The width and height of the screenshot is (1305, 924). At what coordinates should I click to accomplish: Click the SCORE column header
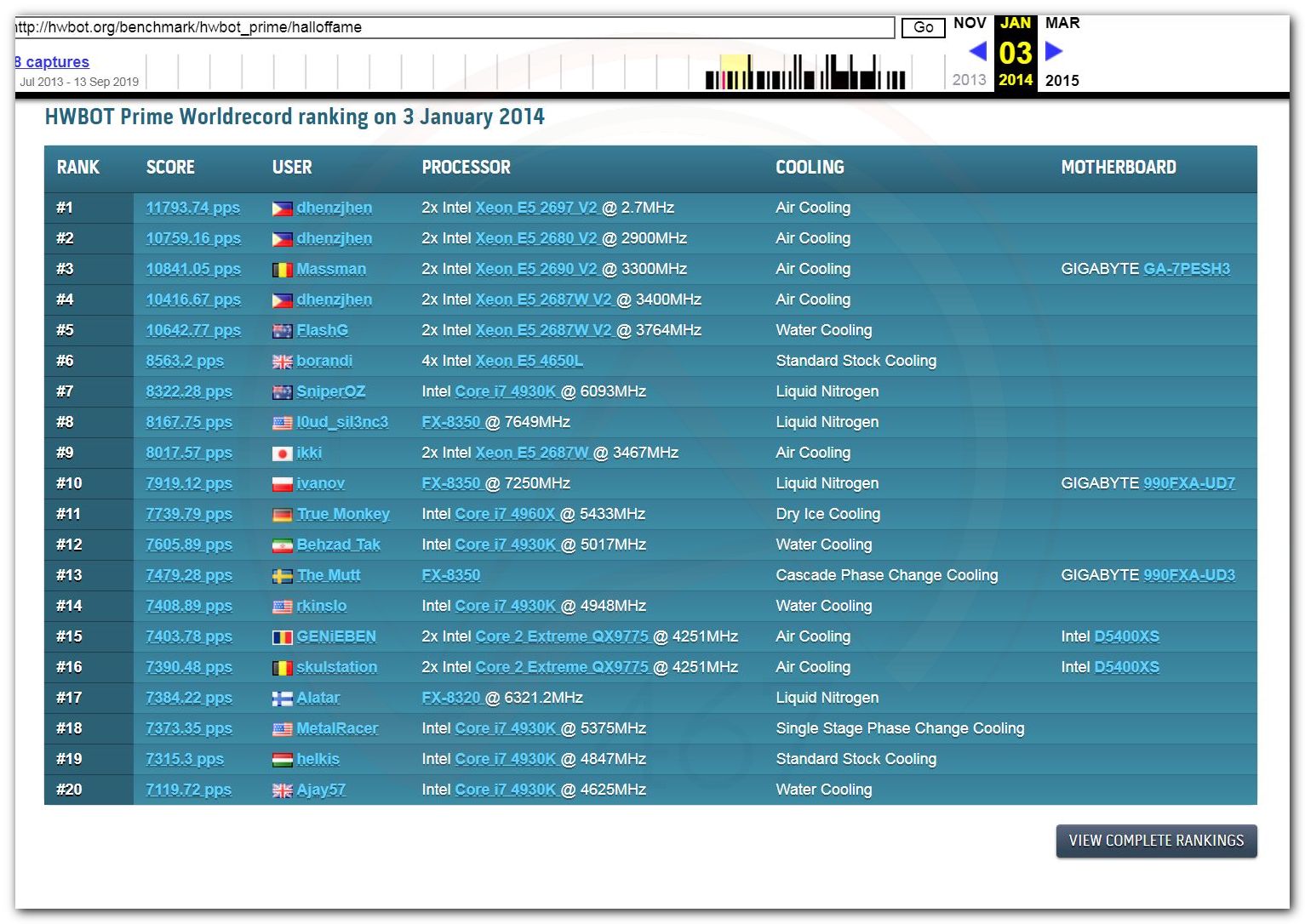(170, 168)
